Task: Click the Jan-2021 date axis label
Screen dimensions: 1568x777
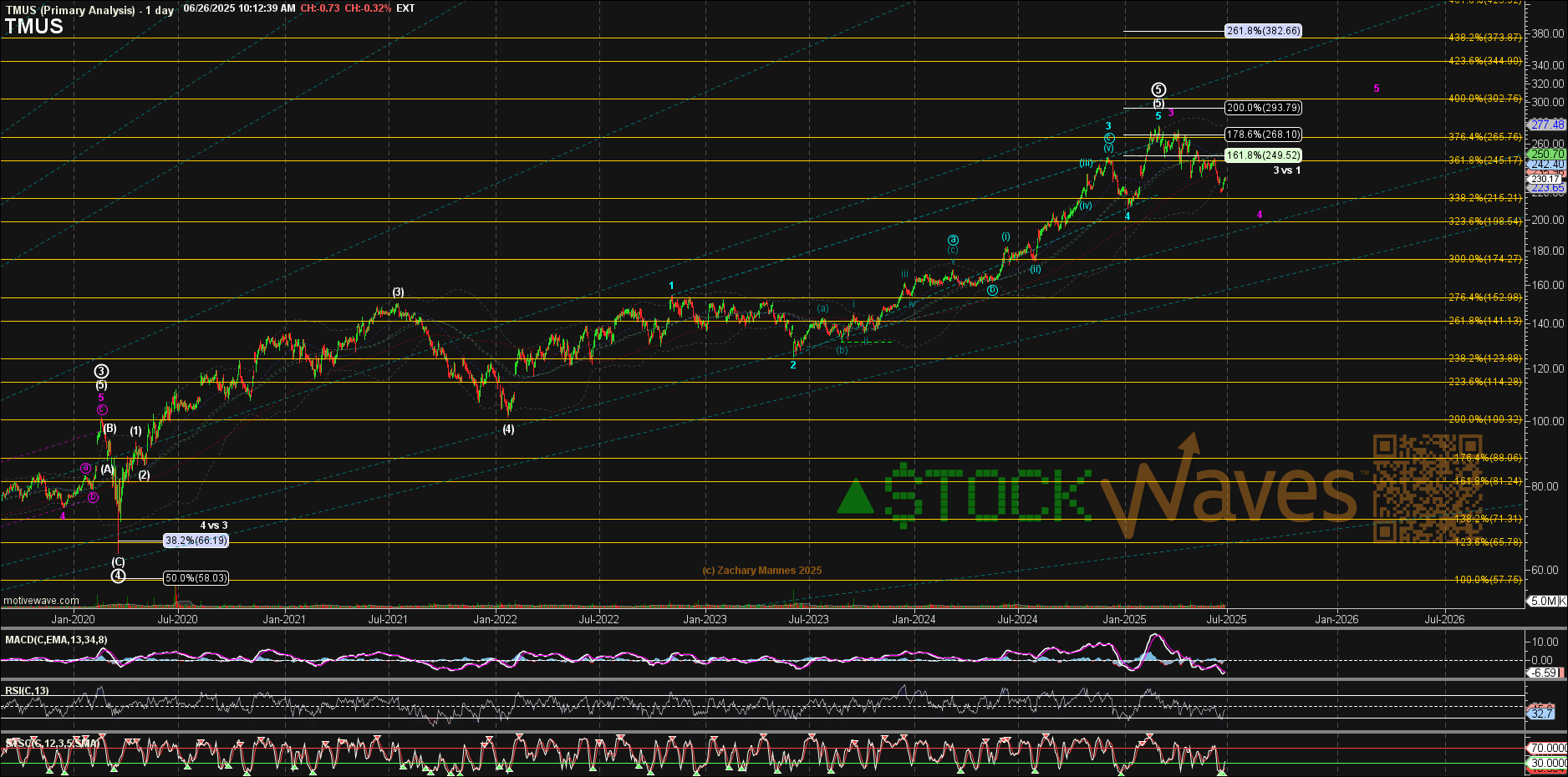Action: 284,619
